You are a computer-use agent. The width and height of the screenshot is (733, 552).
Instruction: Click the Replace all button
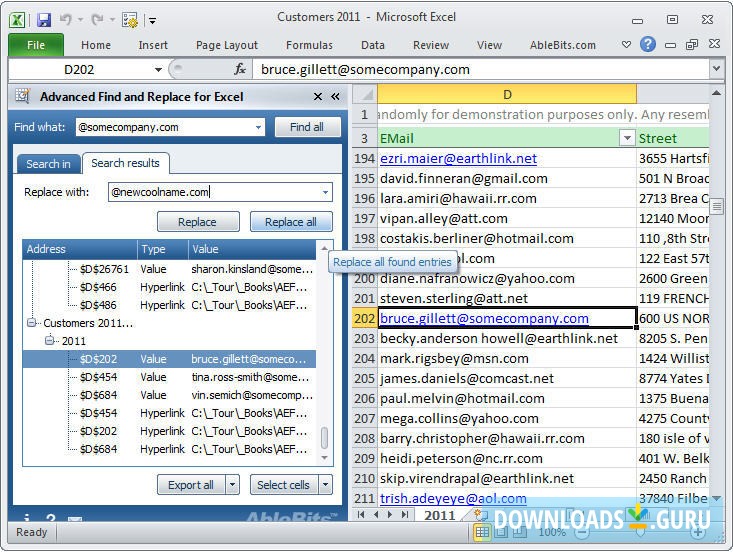pos(291,222)
